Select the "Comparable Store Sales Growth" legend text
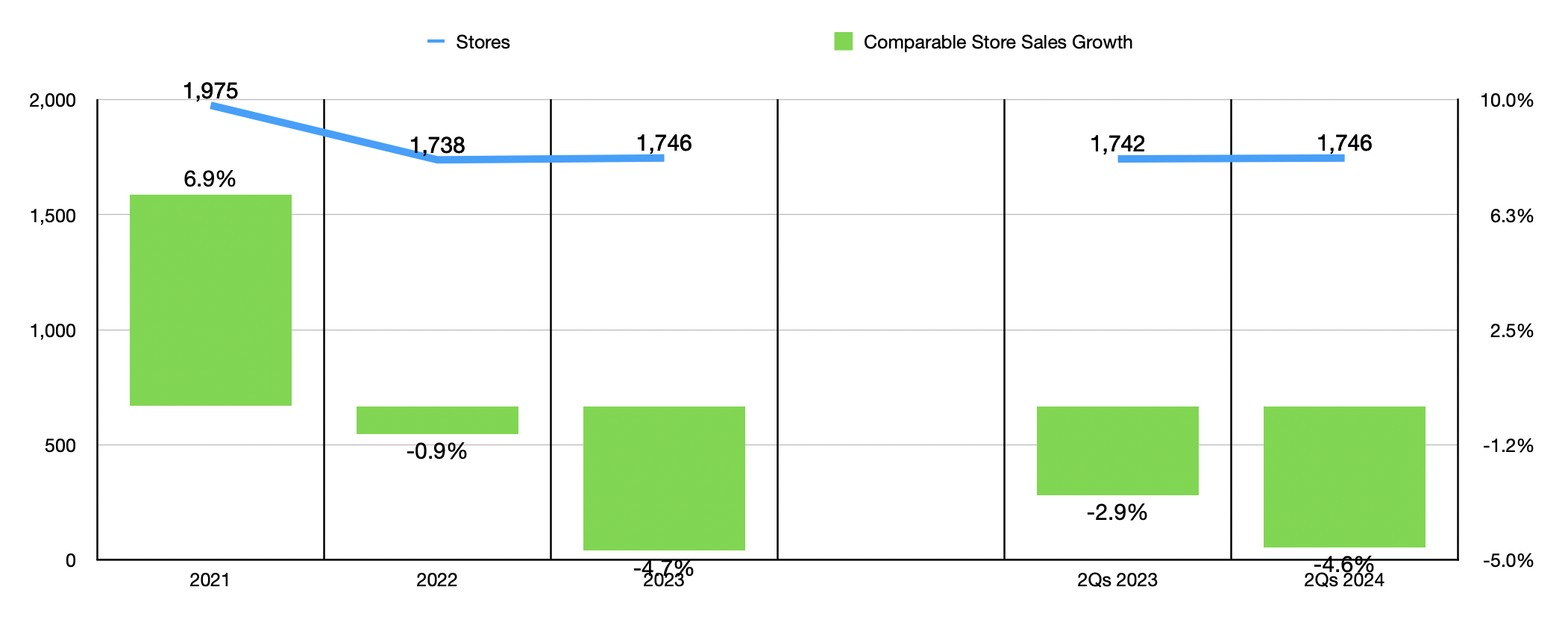The height and width of the screenshot is (631, 1568). 997,43
